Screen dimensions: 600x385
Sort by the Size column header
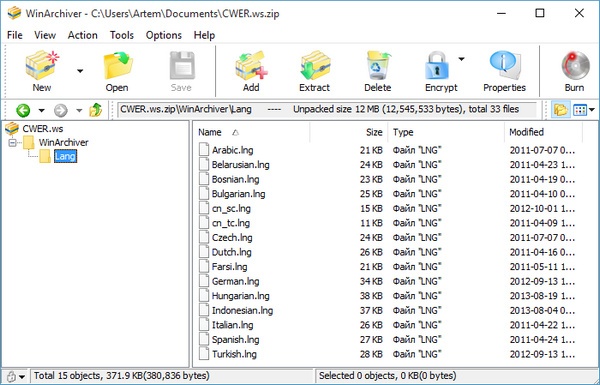[x=349, y=132]
